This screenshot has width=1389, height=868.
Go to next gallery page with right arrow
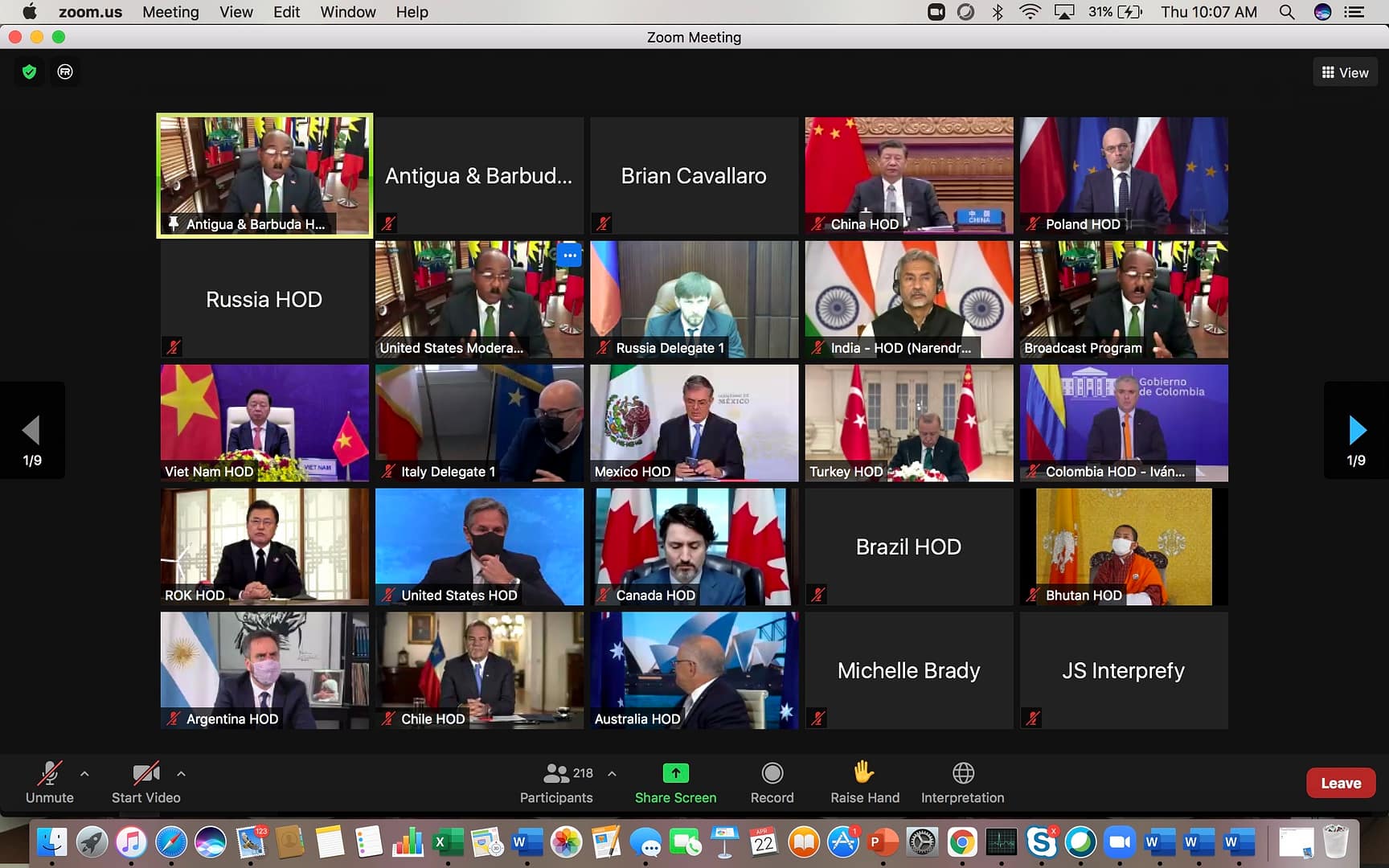click(1356, 431)
